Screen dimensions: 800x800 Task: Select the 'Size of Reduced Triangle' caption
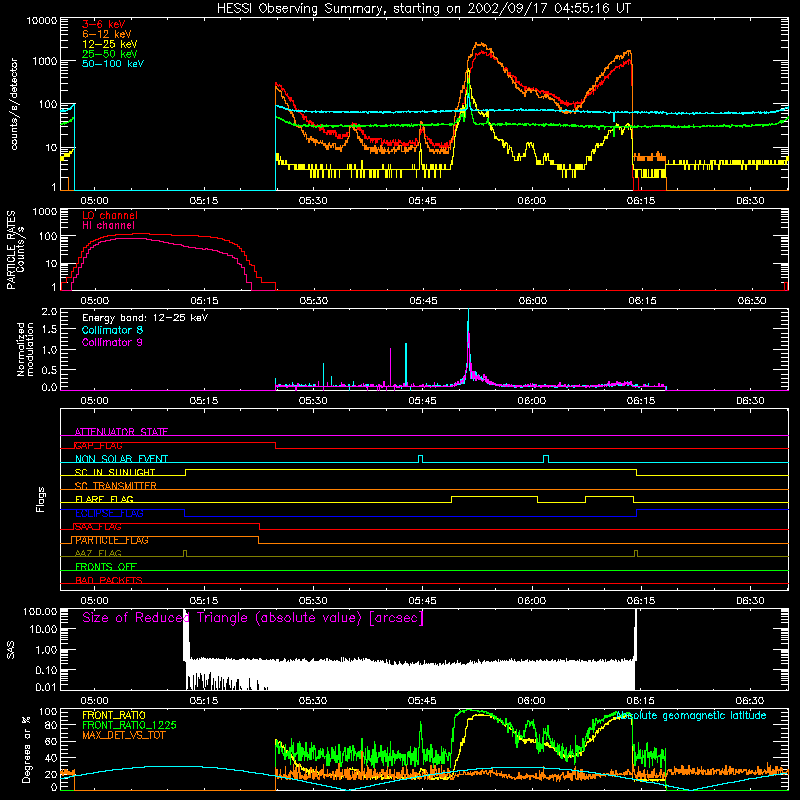(253, 618)
